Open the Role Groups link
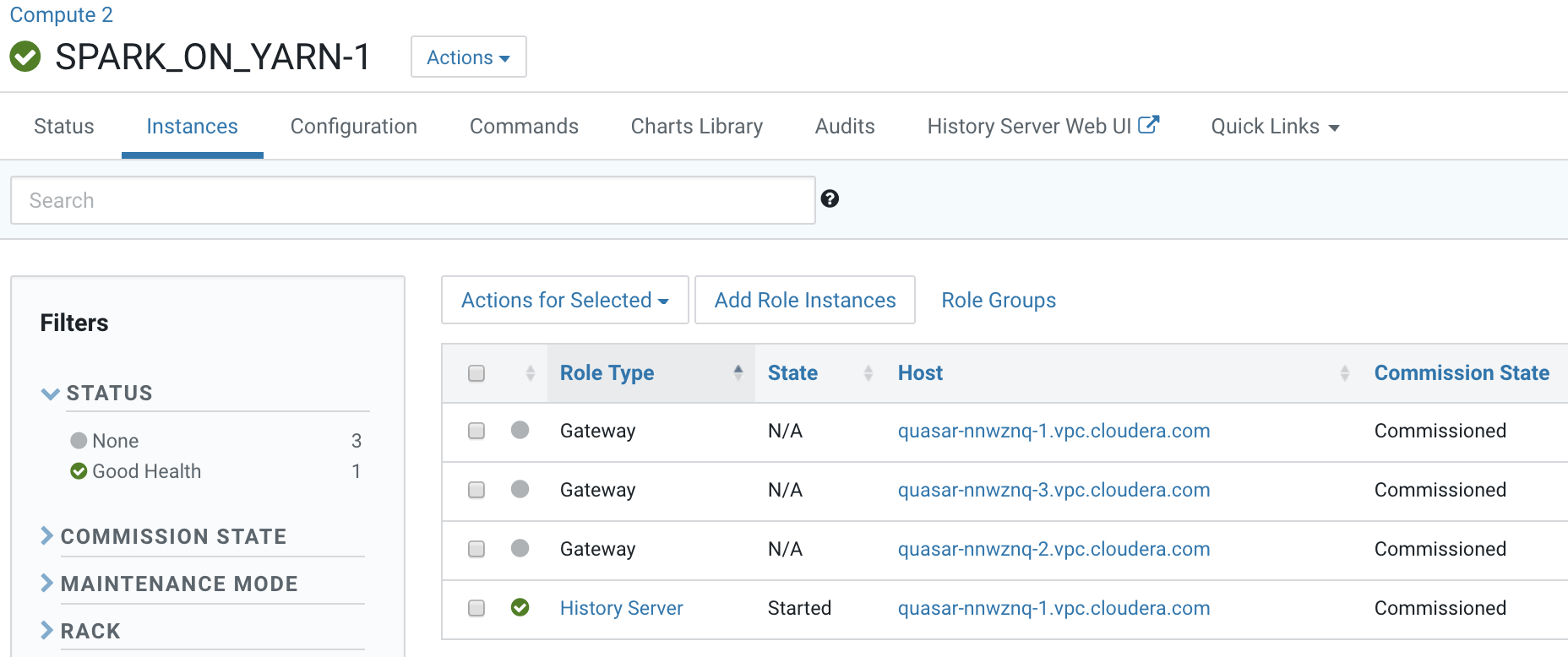The image size is (1568, 657). 998,301
